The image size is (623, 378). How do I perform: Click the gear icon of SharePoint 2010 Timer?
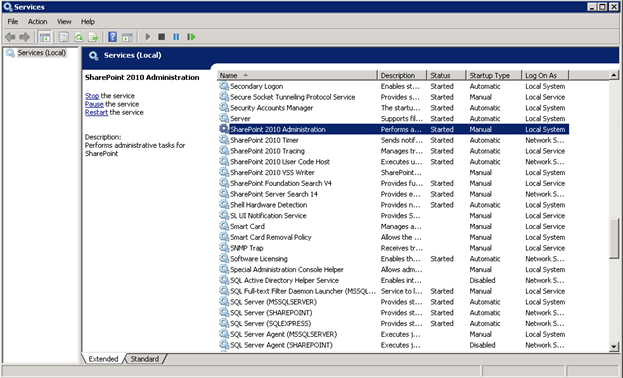[224, 140]
